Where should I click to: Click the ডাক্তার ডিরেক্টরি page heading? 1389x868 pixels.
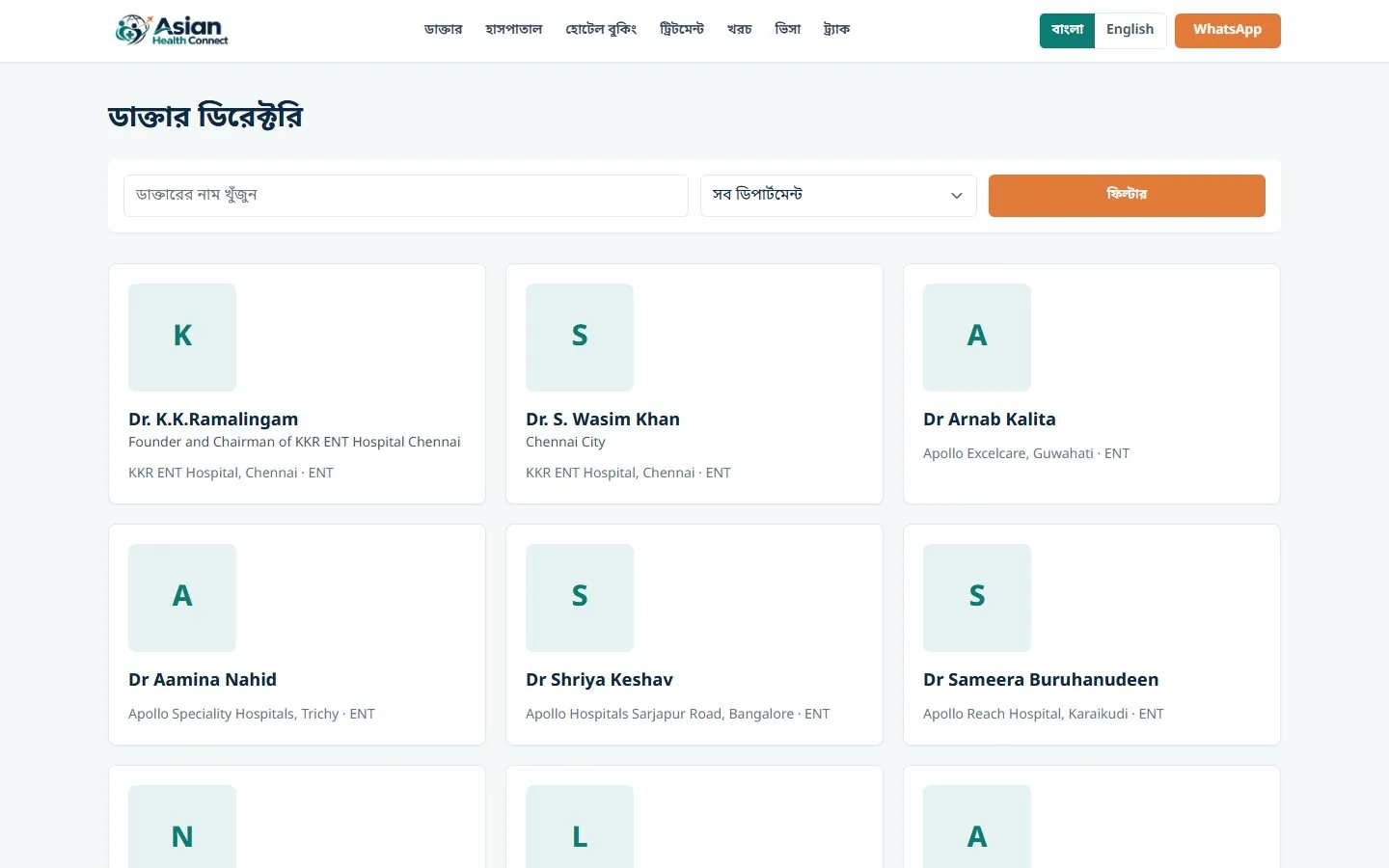click(x=205, y=116)
